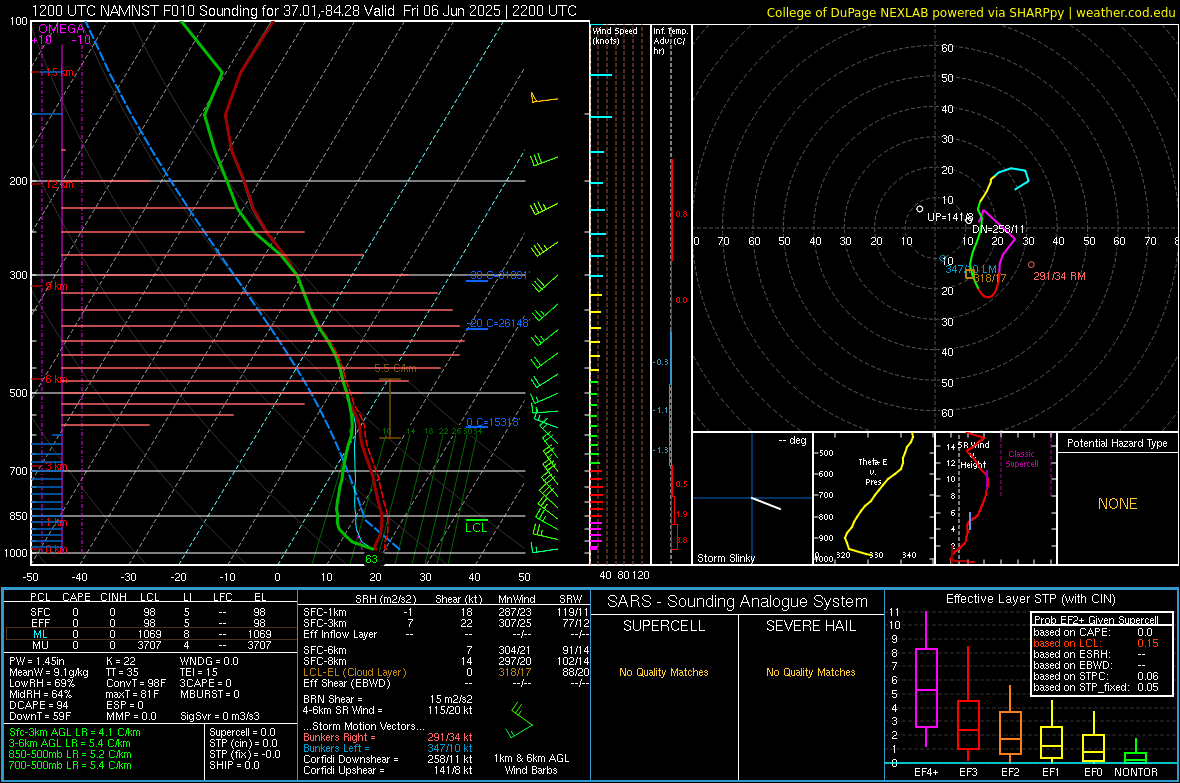The image size is (1180, 783).
Task: Click the College of DuPage NEXLAB credit text
Action: pos(970,12)
